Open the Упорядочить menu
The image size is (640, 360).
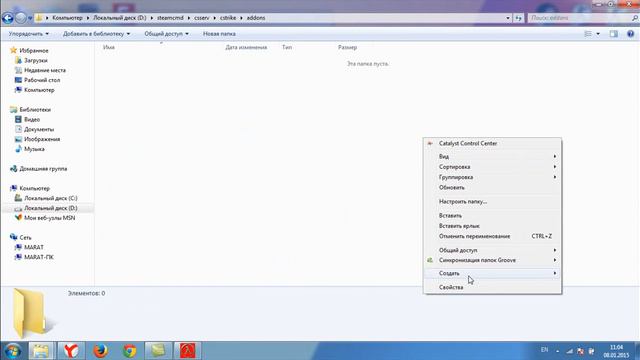[29, 34]
